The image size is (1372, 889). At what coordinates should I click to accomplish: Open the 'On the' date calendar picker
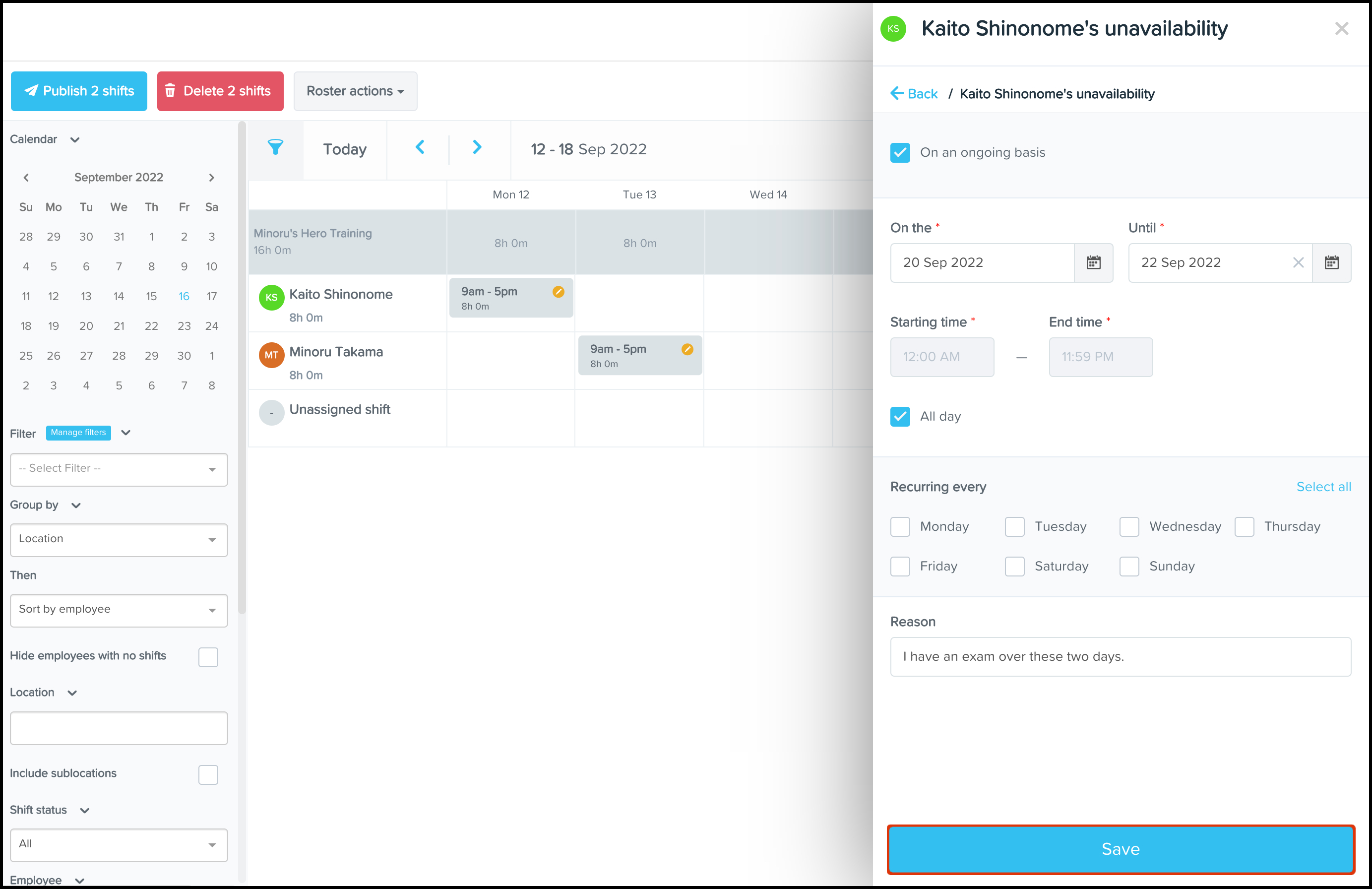coord(1093,263)
